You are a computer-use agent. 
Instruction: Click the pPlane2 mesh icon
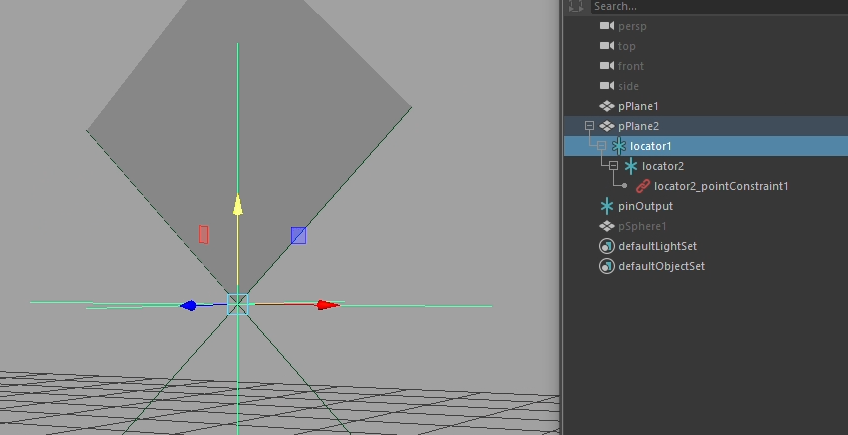pyautogui.click(x=607, y=126)
